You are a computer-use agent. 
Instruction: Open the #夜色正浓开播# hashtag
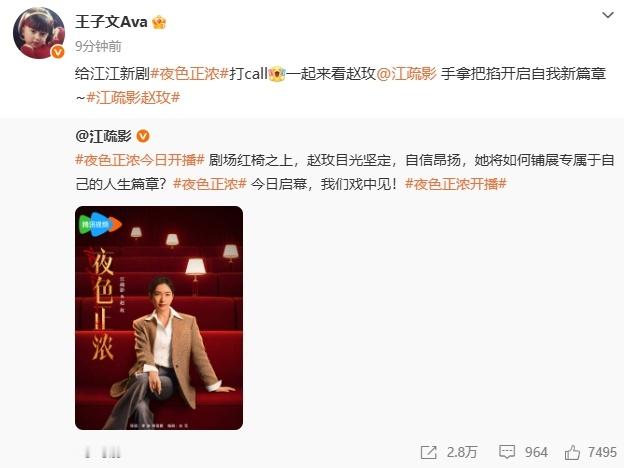coord(456,184)
